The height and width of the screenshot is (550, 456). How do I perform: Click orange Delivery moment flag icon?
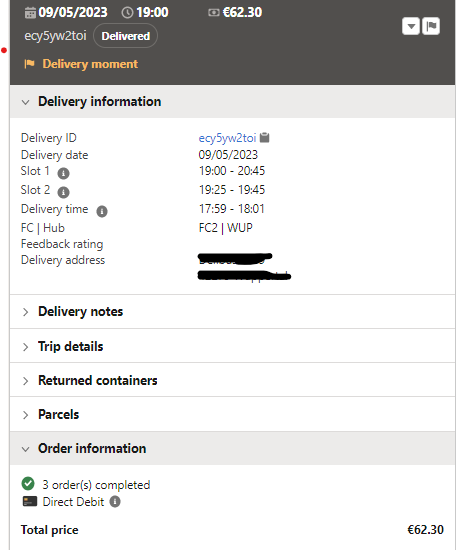tap(29, 64)
